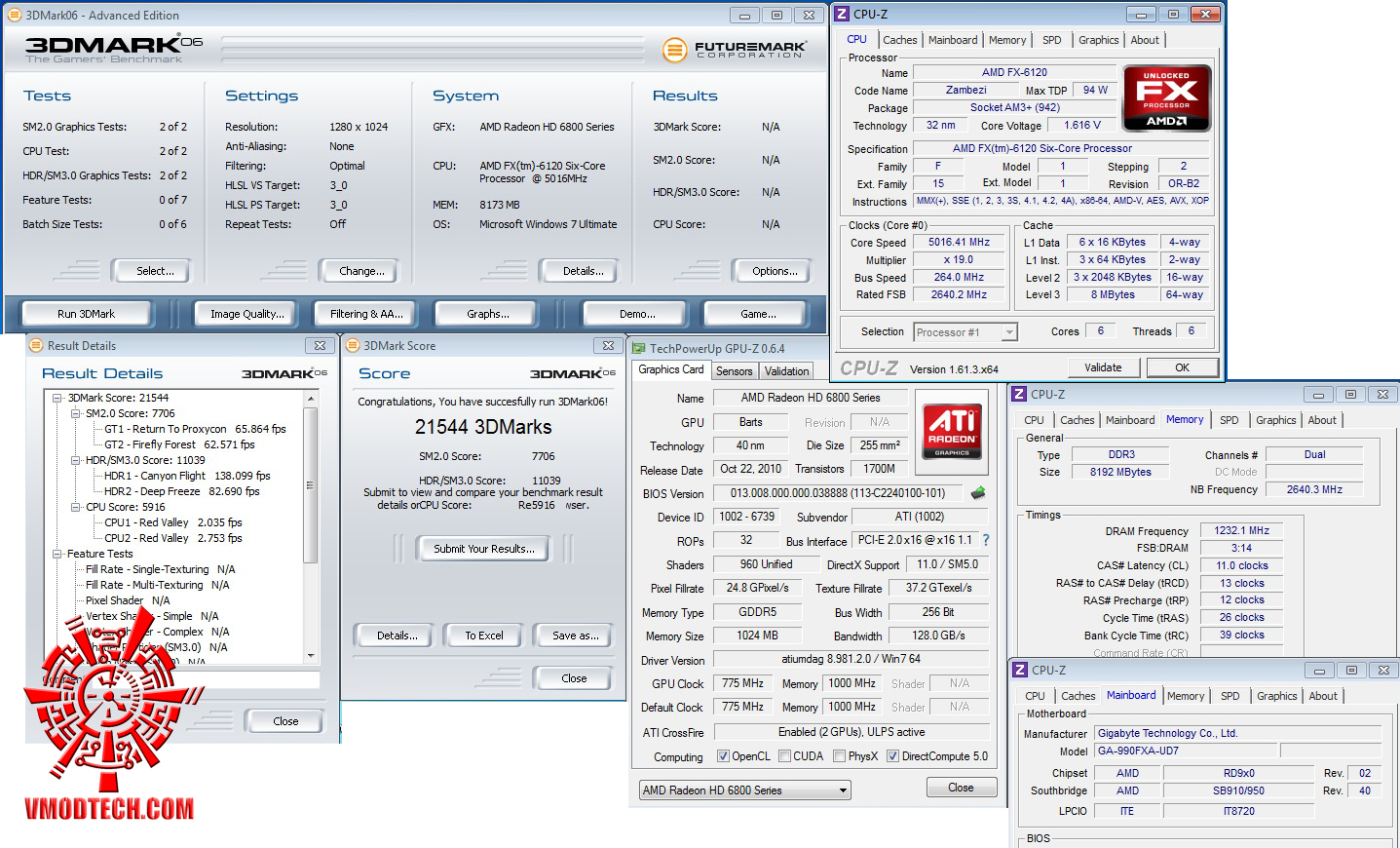Click the CPU-Z icon in top window title

pyautogui.click(x=843, y=15)
